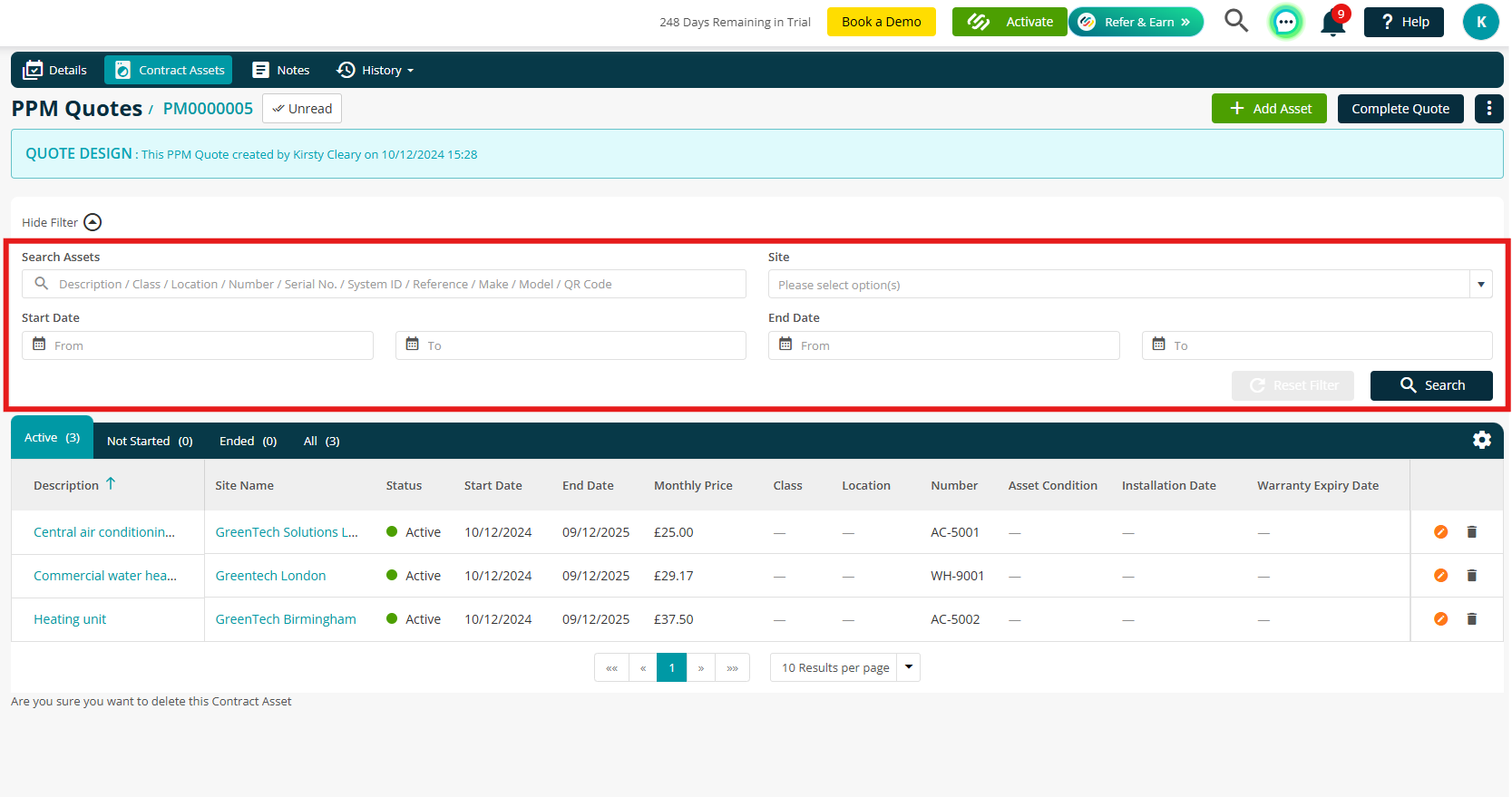Image resolution: width=1512 pixels, height=797 pixels.
Task: Edit the Central air conditioning asset
Action: (x=1440, y=532)
